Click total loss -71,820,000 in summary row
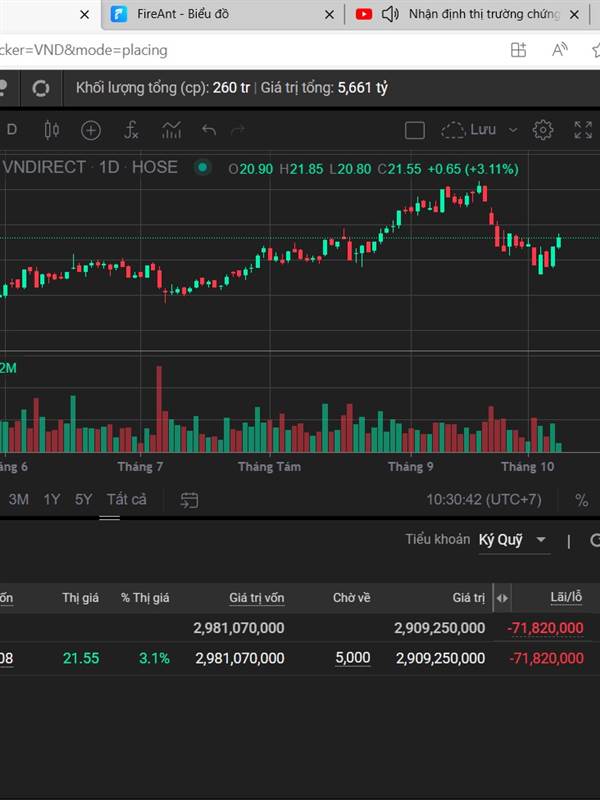The image size is (600, 800). pos(545,628)
